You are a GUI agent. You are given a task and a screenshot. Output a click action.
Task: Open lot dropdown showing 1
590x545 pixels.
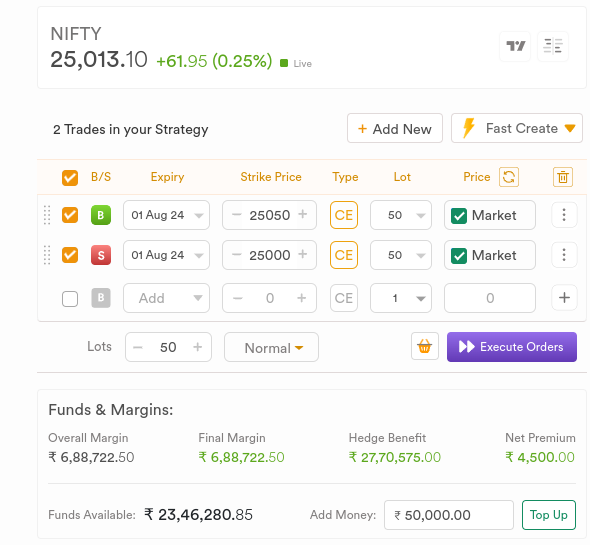pos(401,298)
